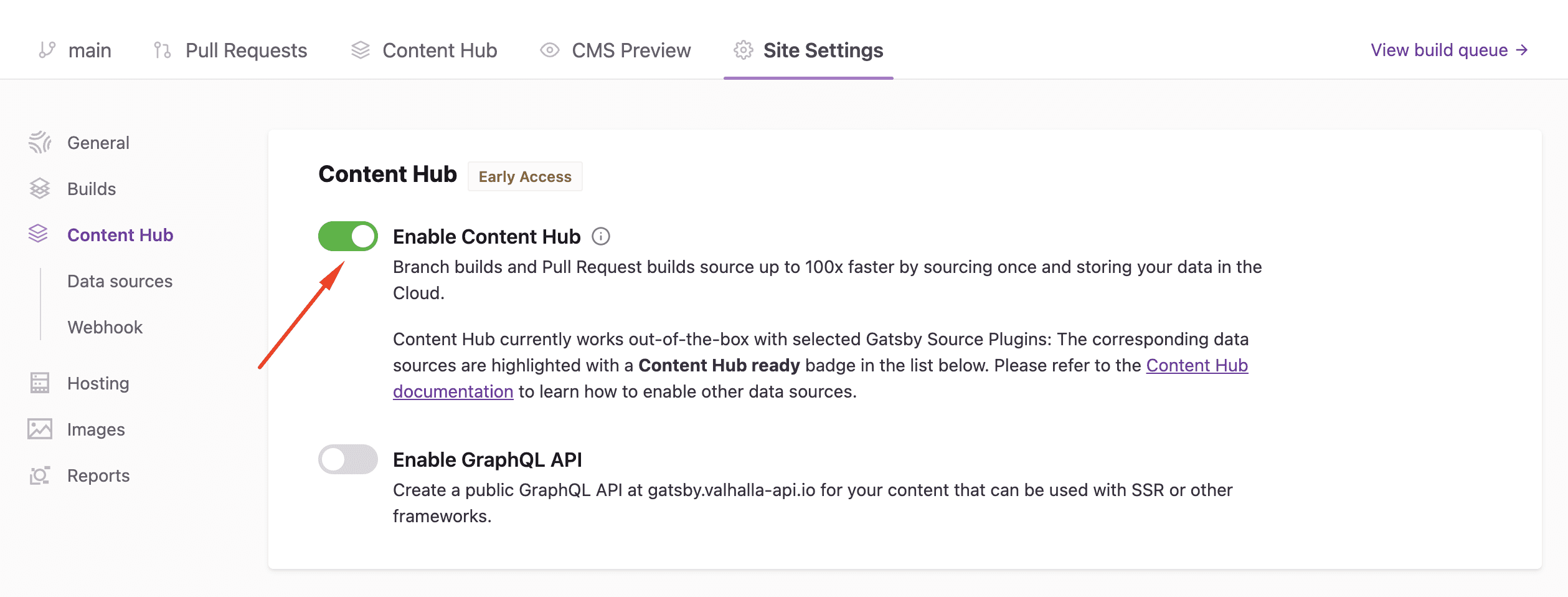Select the Webhook sub-item in sidebar
This screenshot has height=597, width=1568.
point(105,327)
